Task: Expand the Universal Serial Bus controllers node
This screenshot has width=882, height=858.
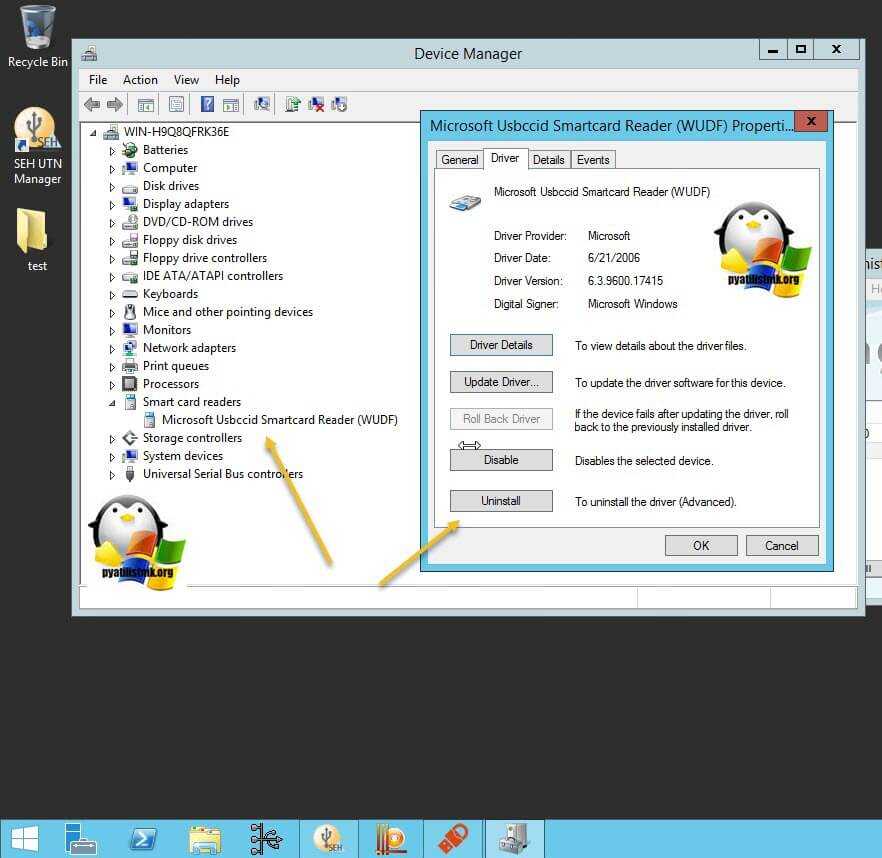Action: click(113, 475)
